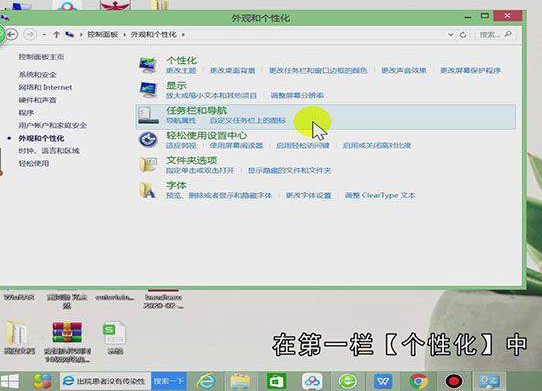542x391 pixels.
Task: Click 启用轻松访问键 link
Action: pyautogui.click(x=303, y=146)
